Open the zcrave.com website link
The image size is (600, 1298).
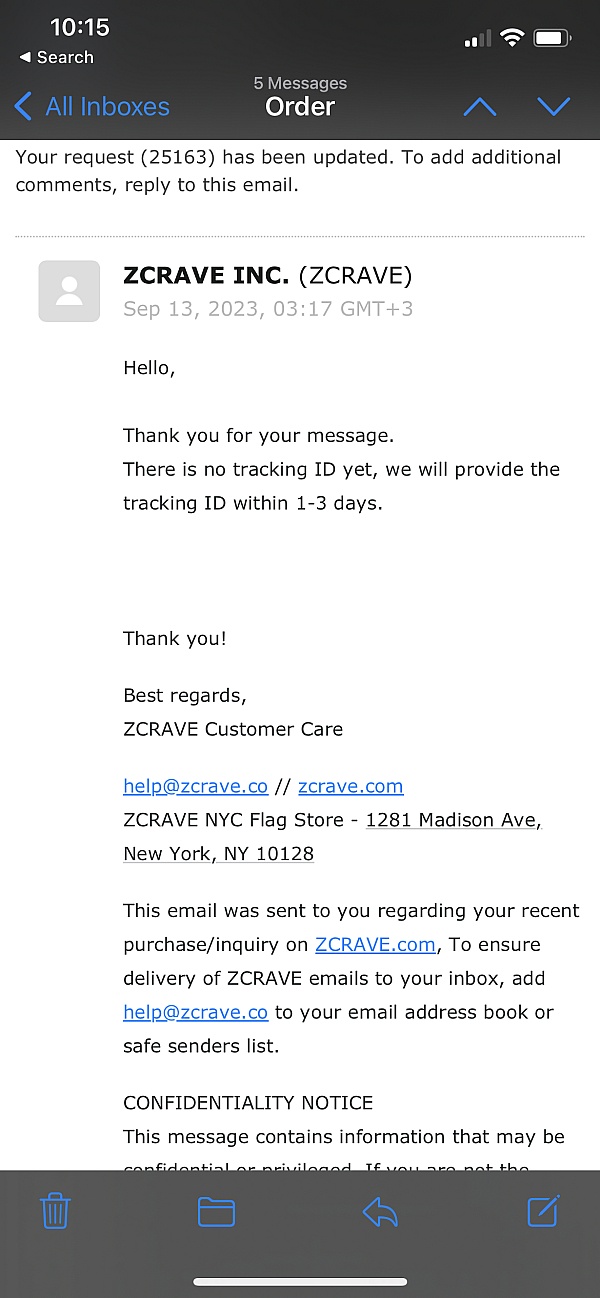coord(351,786)
